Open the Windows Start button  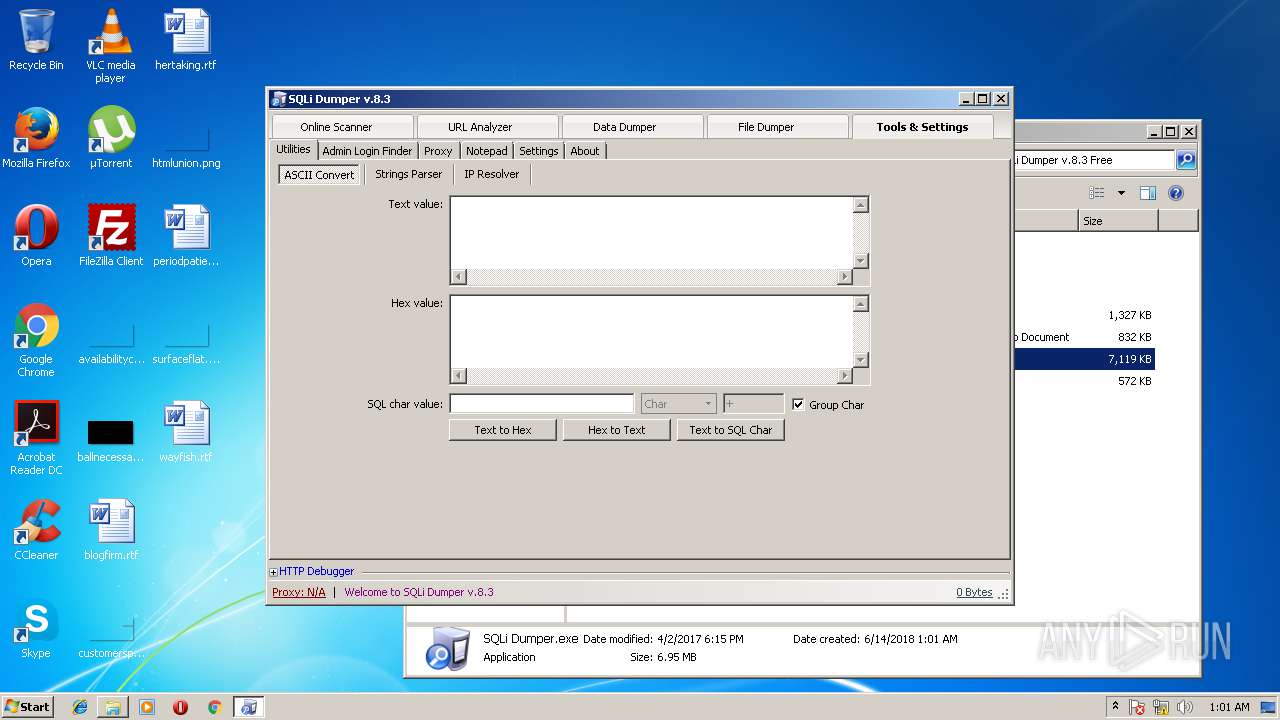click(x=28, y=707)
